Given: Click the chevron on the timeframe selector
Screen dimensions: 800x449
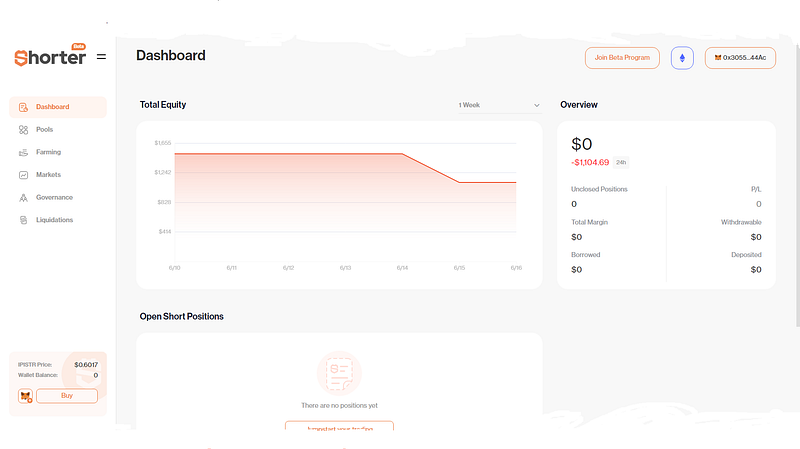Looking at the screenshot, I should [x=537, y=105].
